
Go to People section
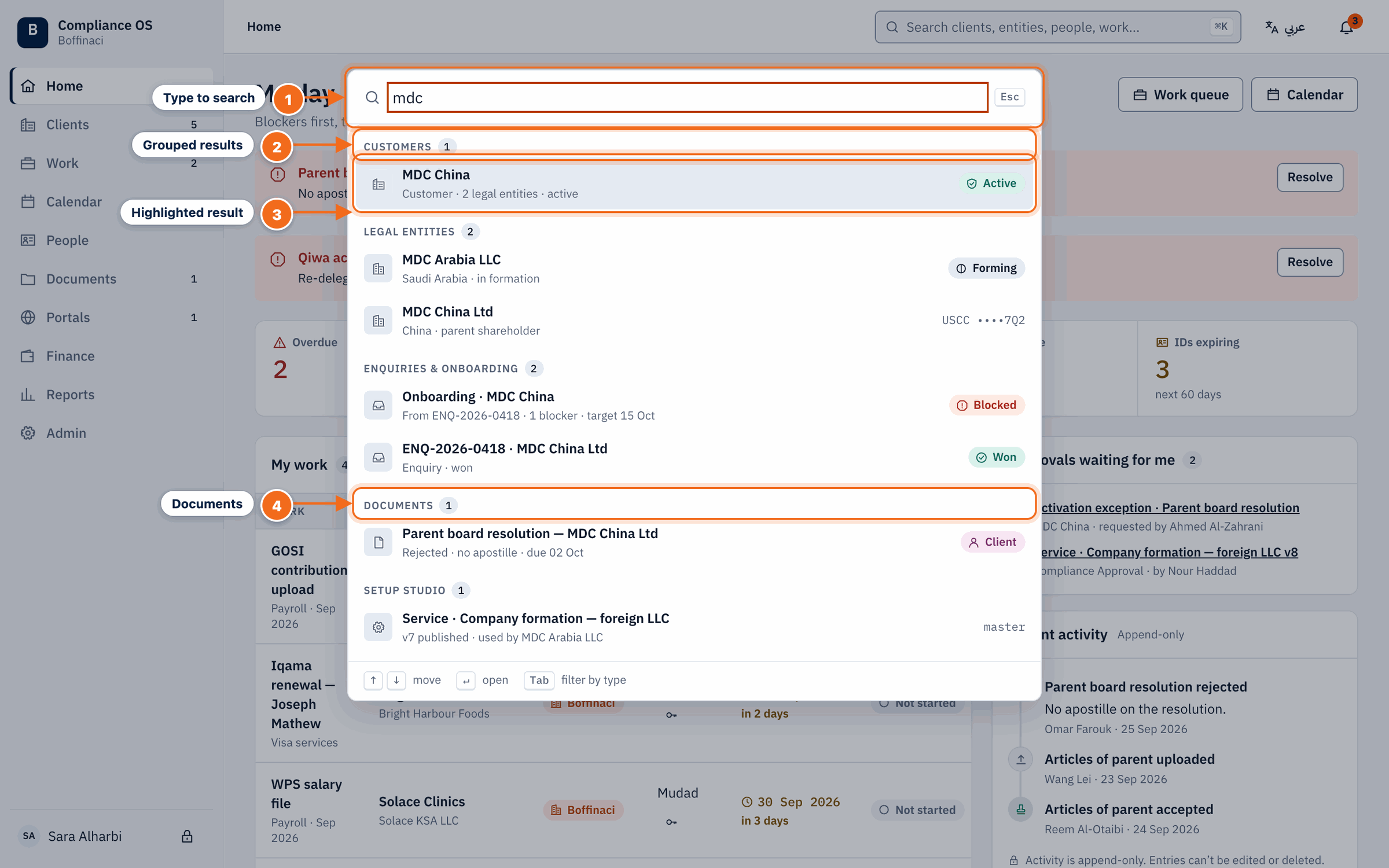tap(111, 240)
